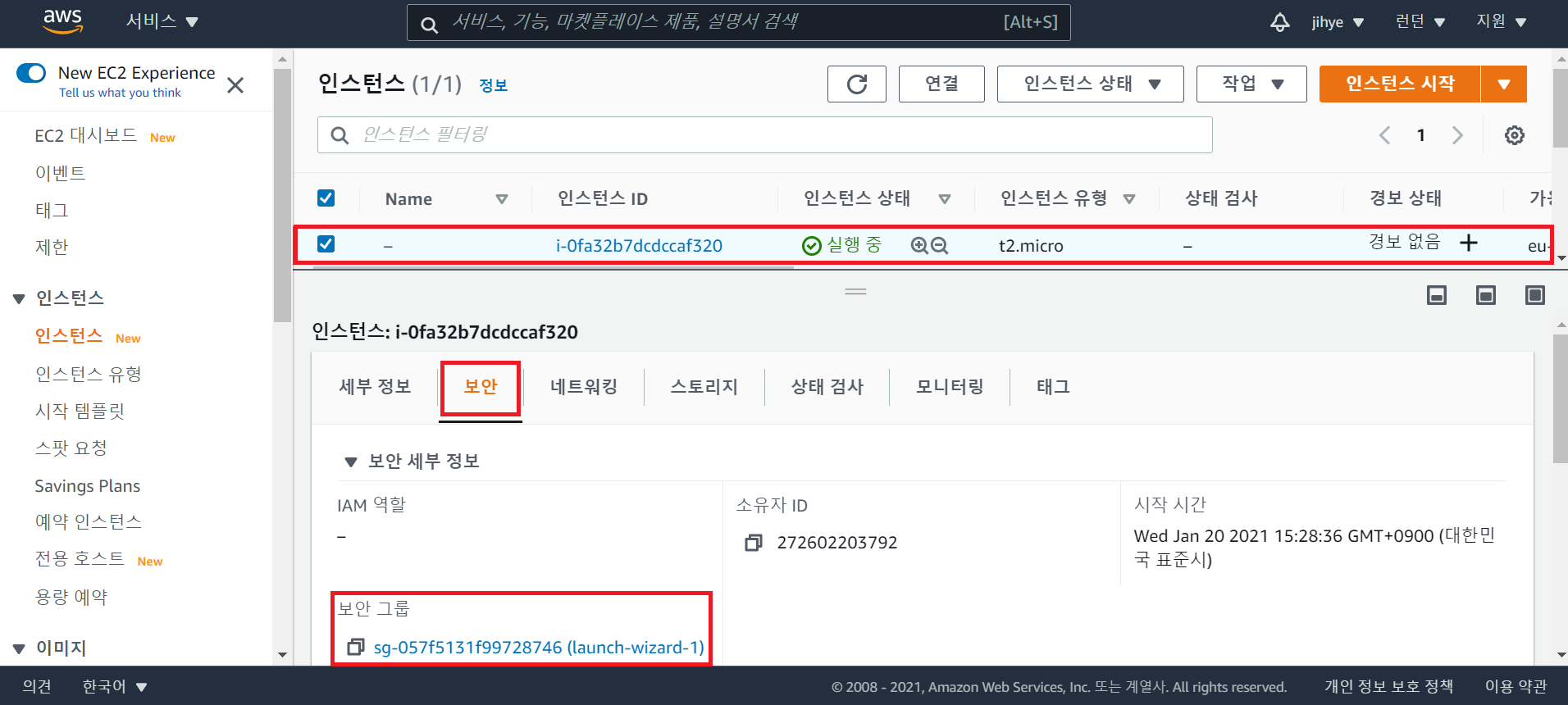Viewport: 1568px width, 705px height.
Task: Collapse the 이미지 sidebar section
Action: 19,648
